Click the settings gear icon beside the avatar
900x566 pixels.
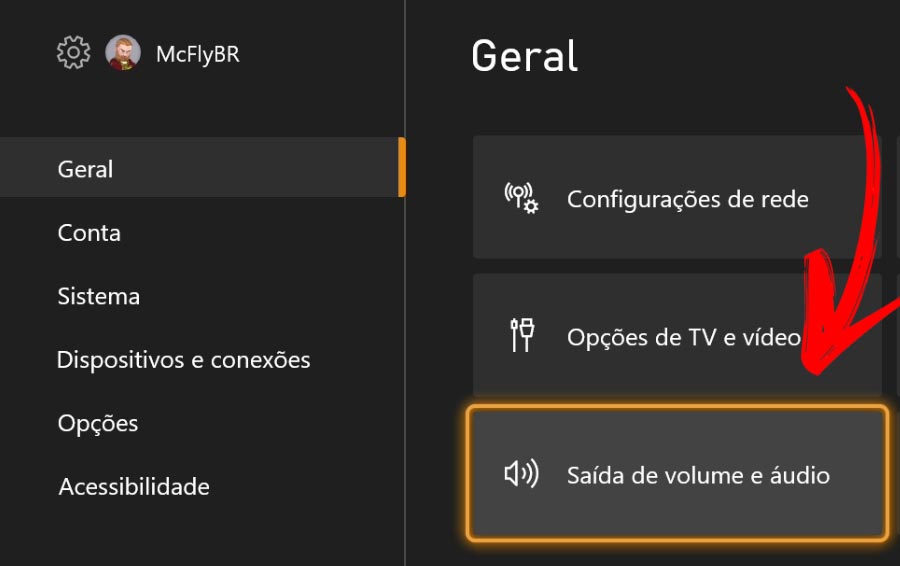tap(73, 53)
